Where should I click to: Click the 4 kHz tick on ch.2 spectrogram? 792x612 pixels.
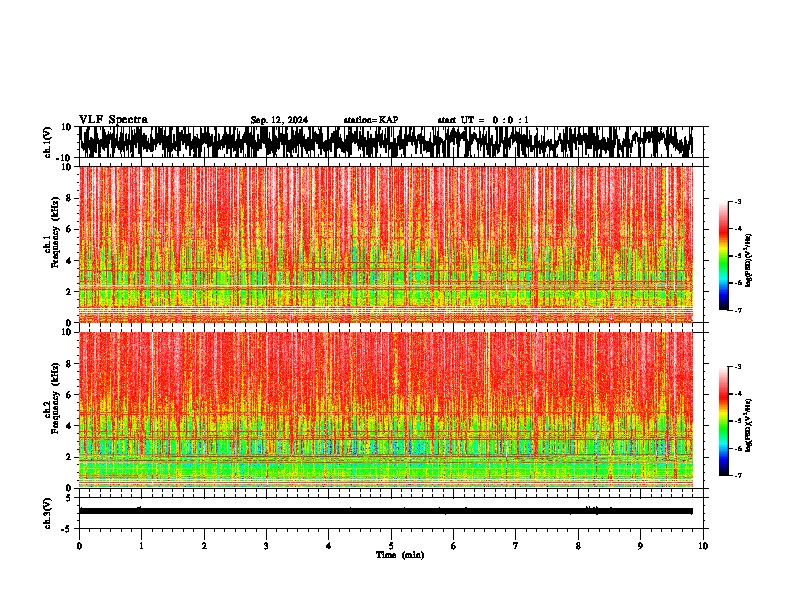coord(69,426)
